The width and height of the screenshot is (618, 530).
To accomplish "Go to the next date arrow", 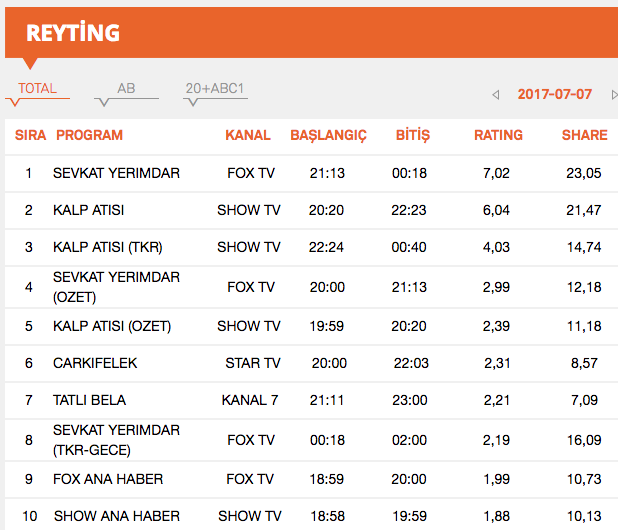I will [x=614, y=95].
